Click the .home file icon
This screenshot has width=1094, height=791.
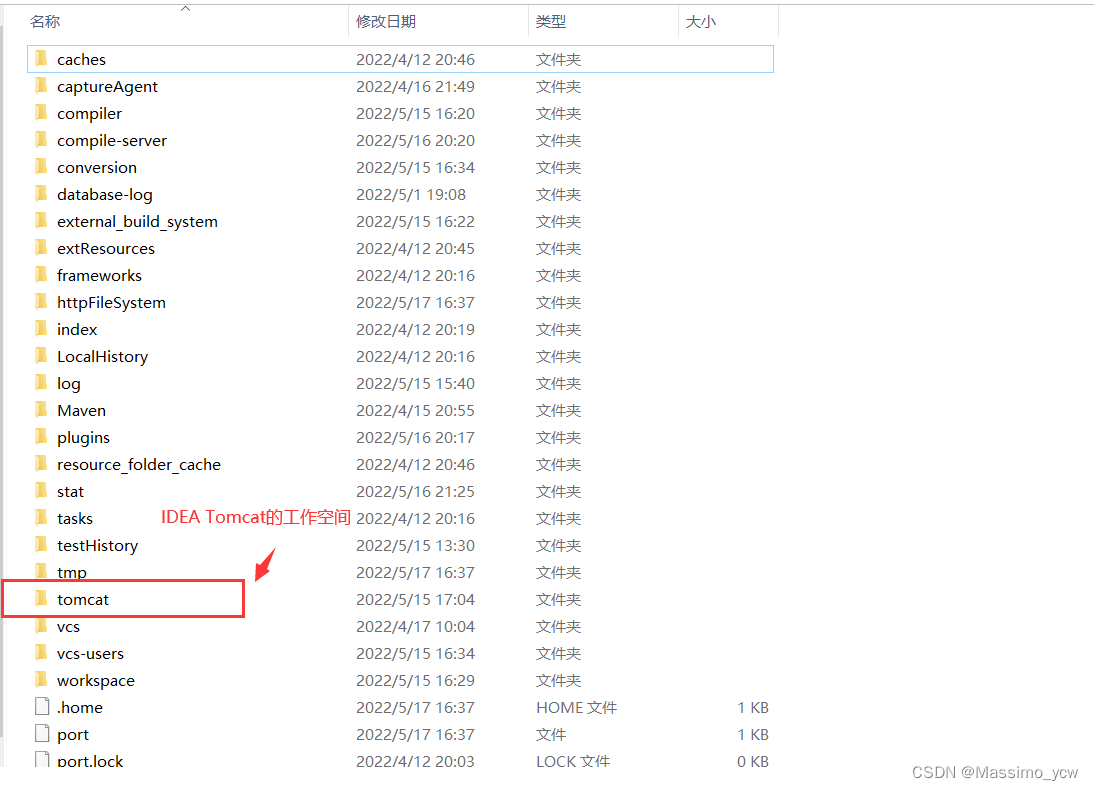coord(42,707)
